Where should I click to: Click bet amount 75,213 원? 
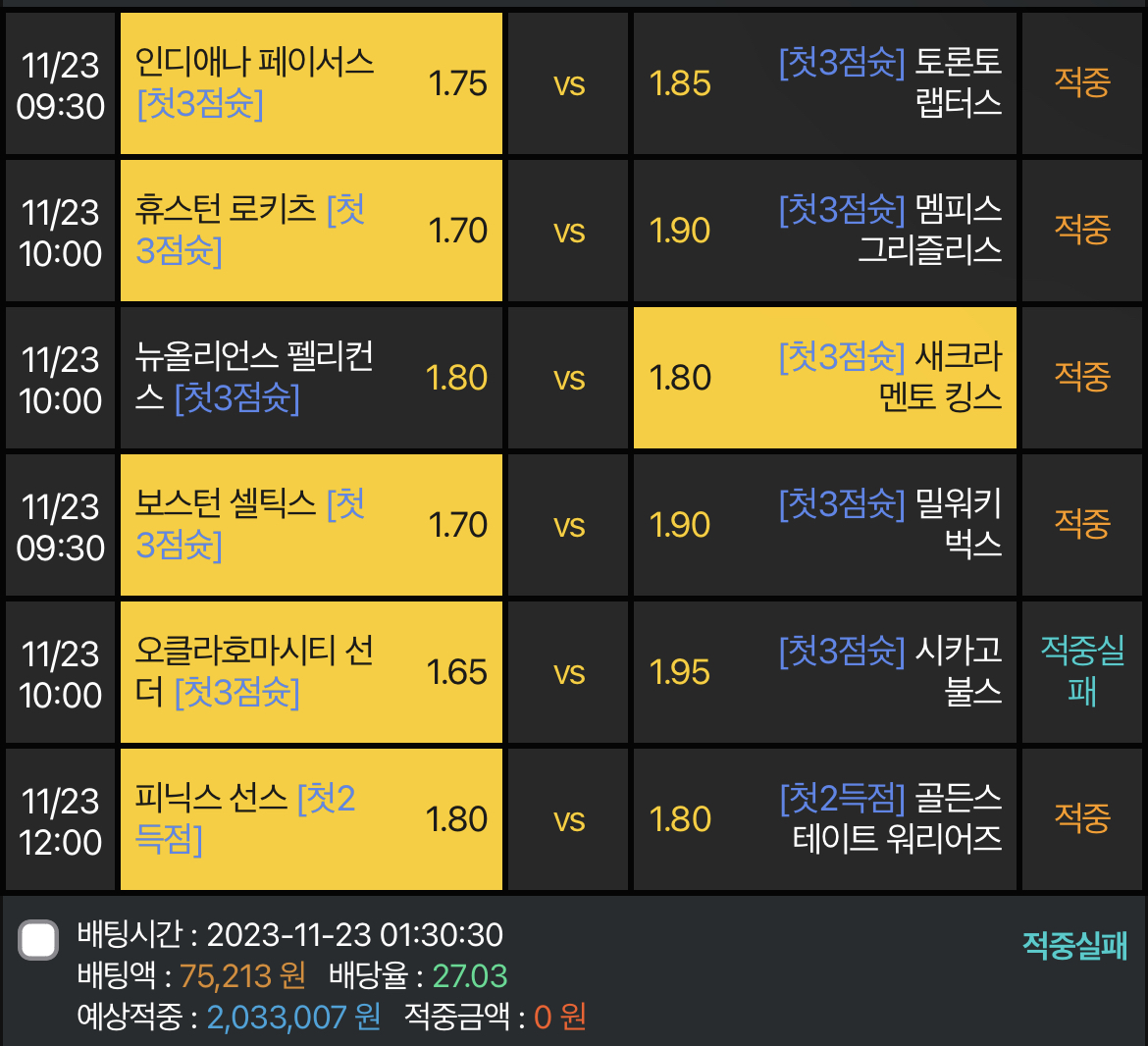click(x=242, y=975)
